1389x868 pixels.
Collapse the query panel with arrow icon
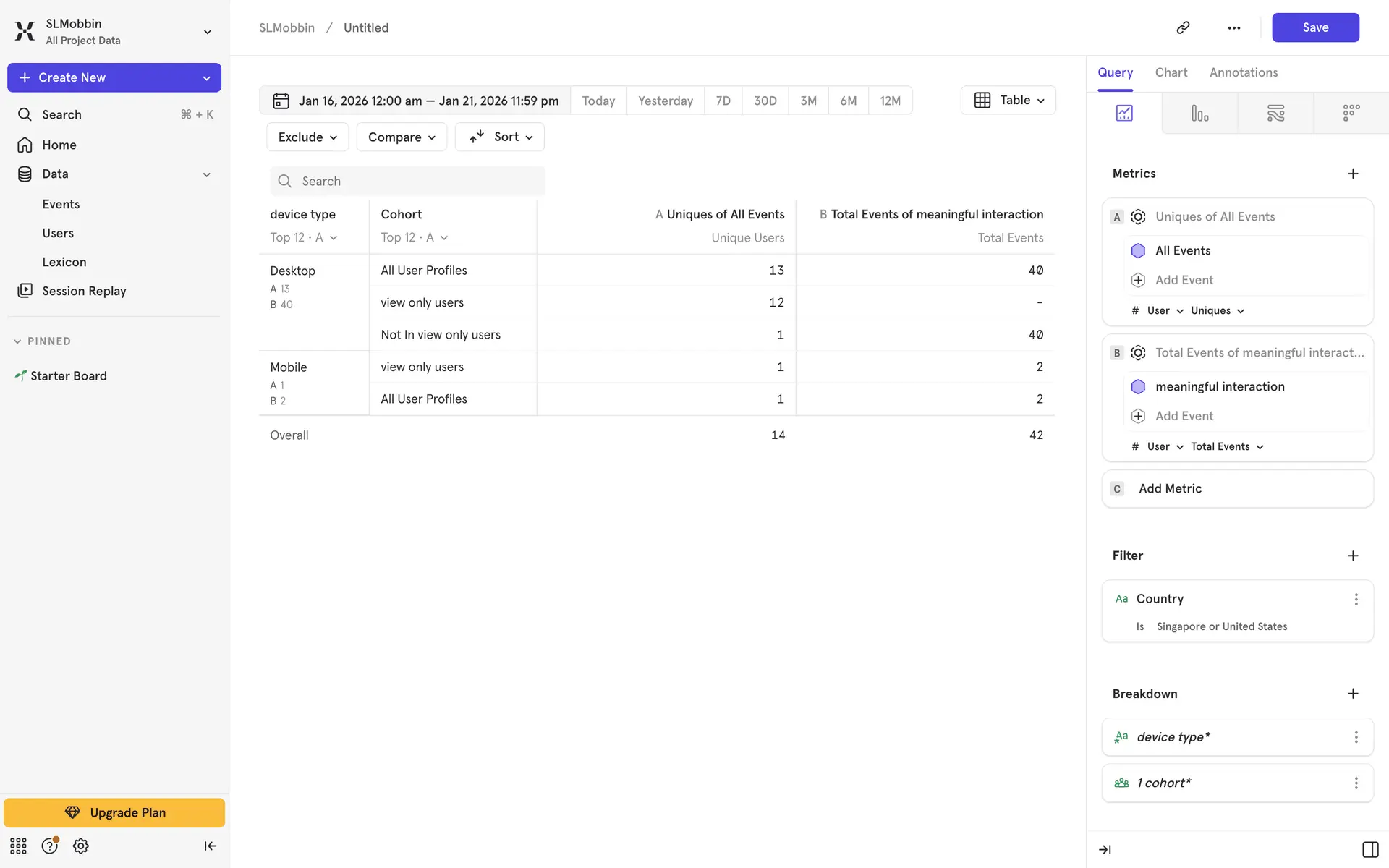pos(1105,849)
